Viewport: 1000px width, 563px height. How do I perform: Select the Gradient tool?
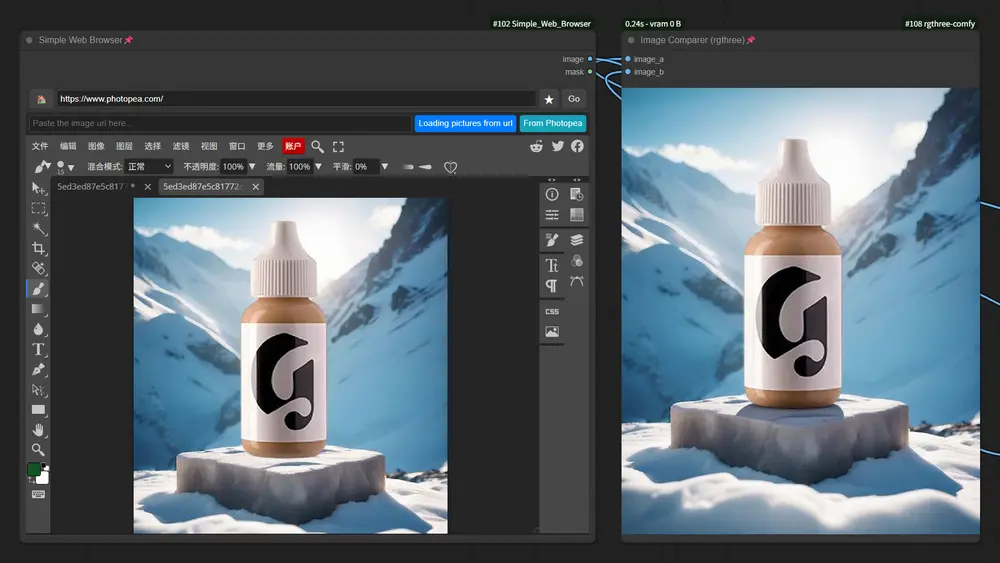tap(39, 309)
